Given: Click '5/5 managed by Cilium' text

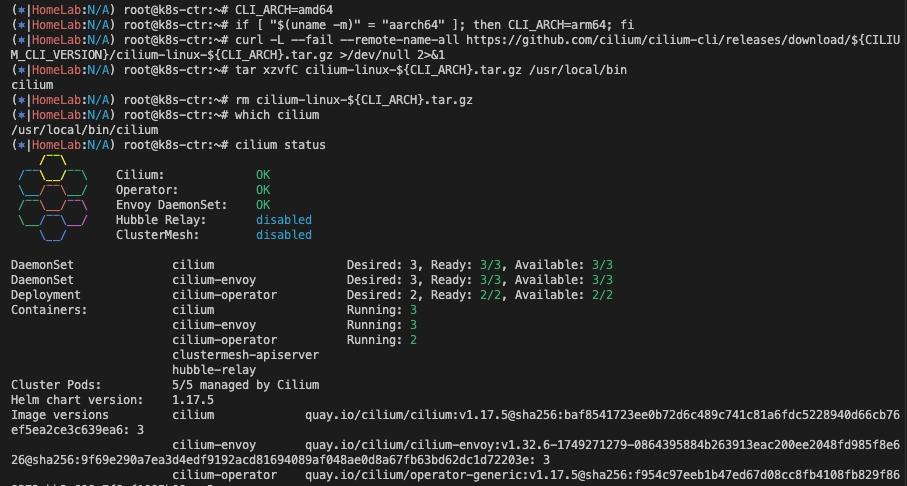Looking at the screenshot, I should (245, 385).
